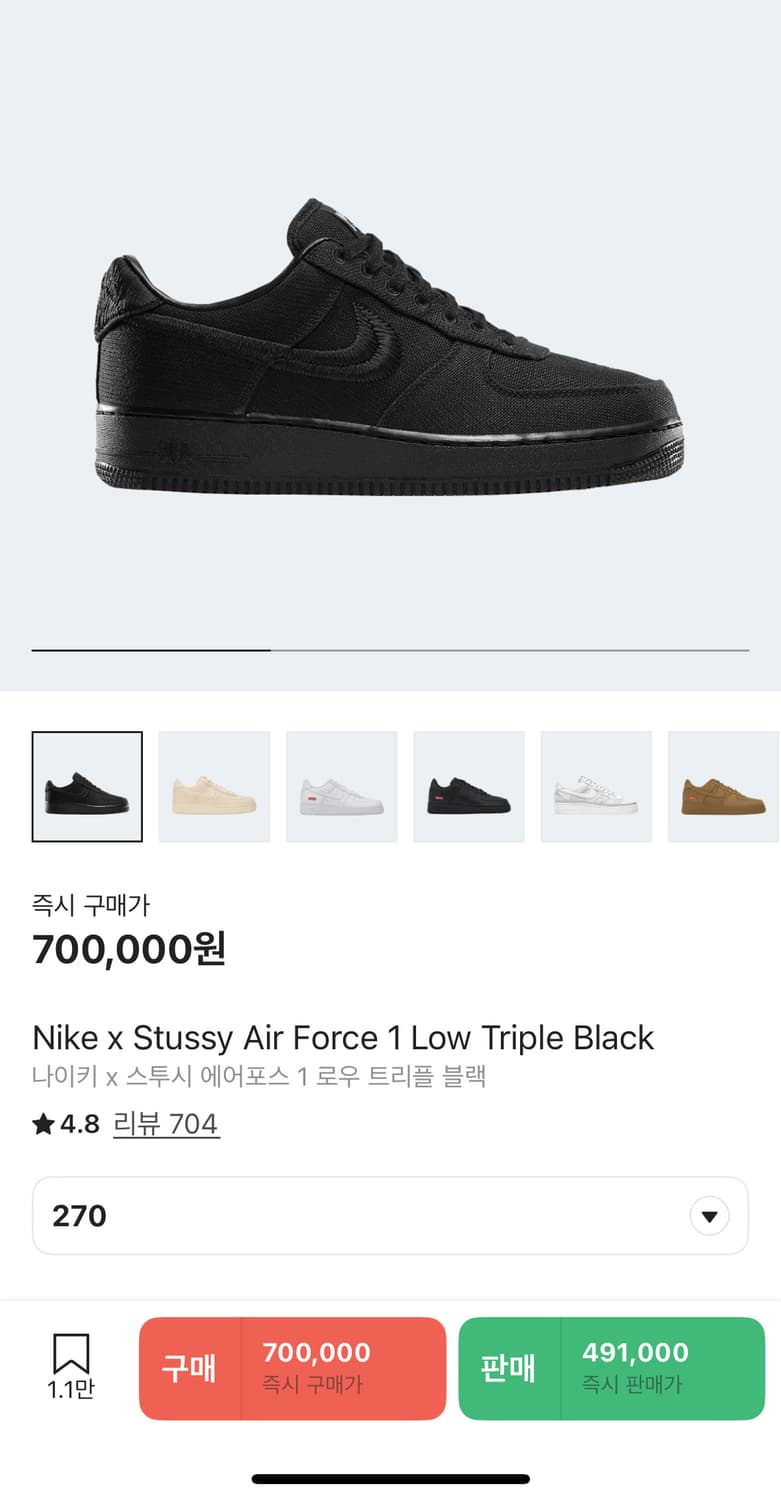781x1500 pixels.
Task: Tap the bookmark save icon
Action: (71, 1354)
